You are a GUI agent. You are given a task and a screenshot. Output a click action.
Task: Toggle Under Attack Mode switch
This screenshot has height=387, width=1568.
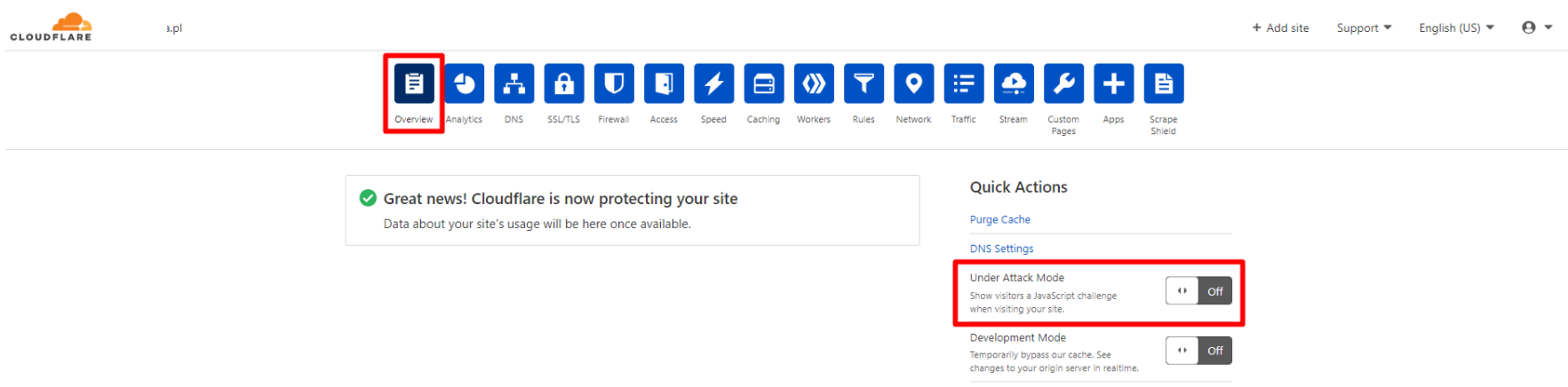(x=1198, y=291)
